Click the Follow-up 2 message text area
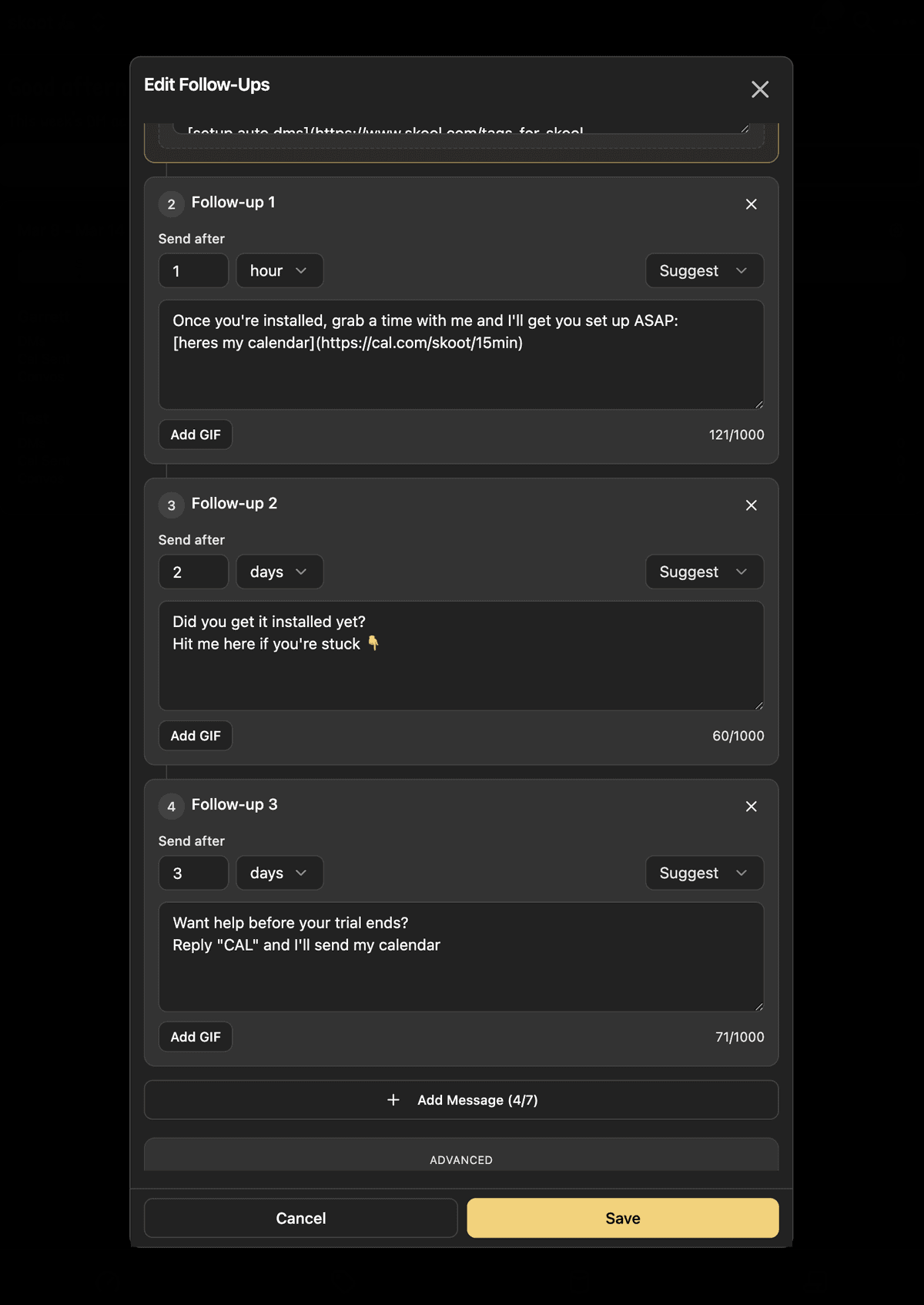This screenshot has height=1305, width=924. [x=460, y=656]
